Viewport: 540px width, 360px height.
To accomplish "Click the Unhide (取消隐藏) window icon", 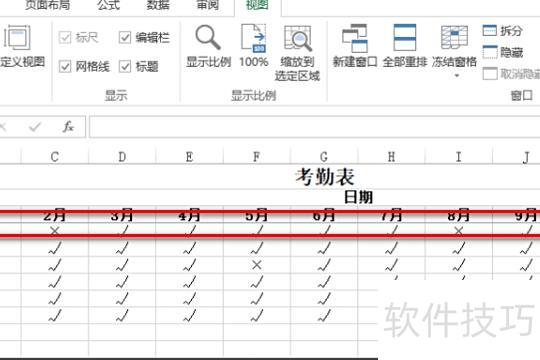I will [490, 73].
